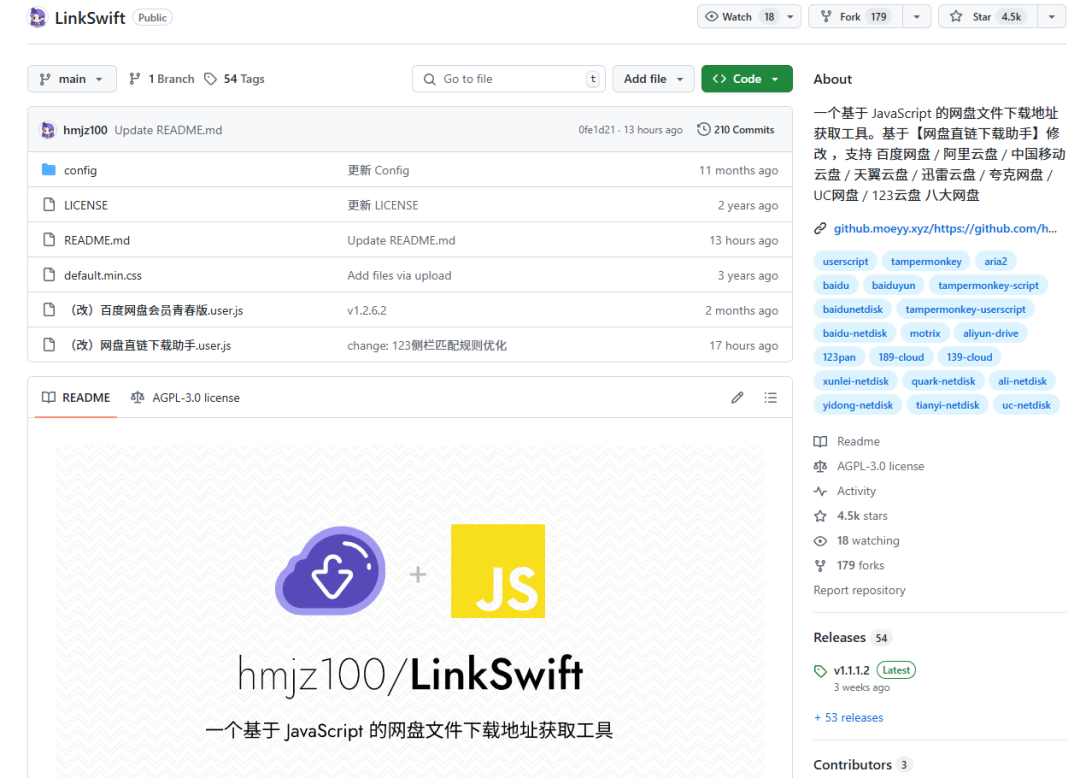Switch to the README tab
1080x778 pixels.
click(x=76, y=397)
